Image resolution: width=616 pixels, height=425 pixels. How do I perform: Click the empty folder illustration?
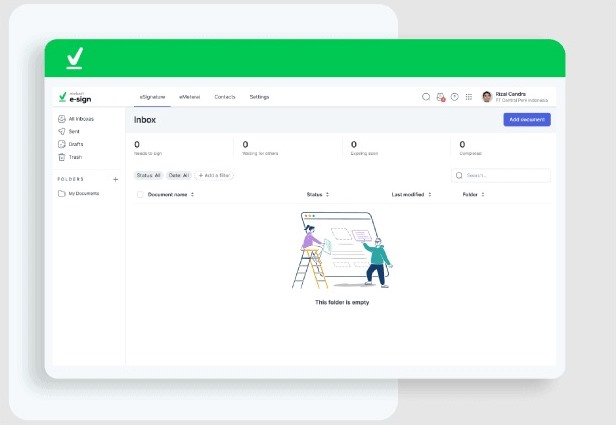coord(342,250)
